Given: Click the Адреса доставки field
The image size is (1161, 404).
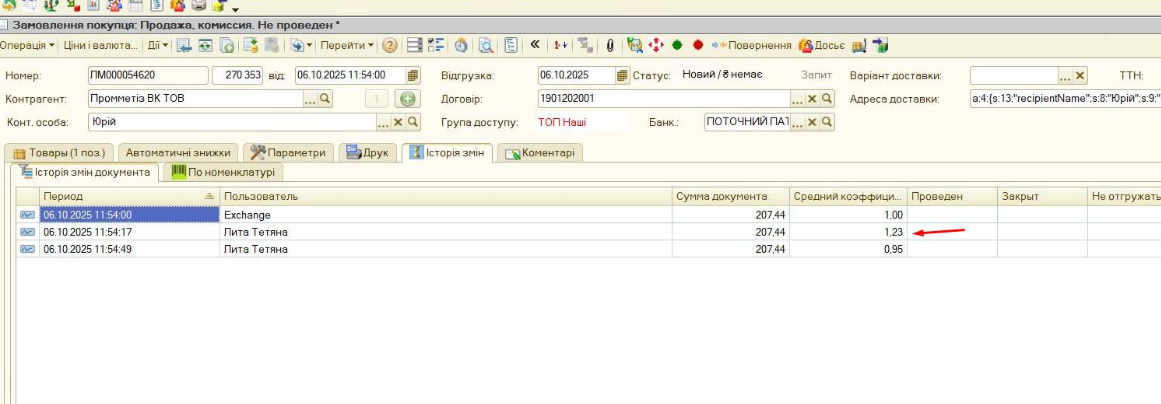Looking at the screenshot, I should [1065, 98].
